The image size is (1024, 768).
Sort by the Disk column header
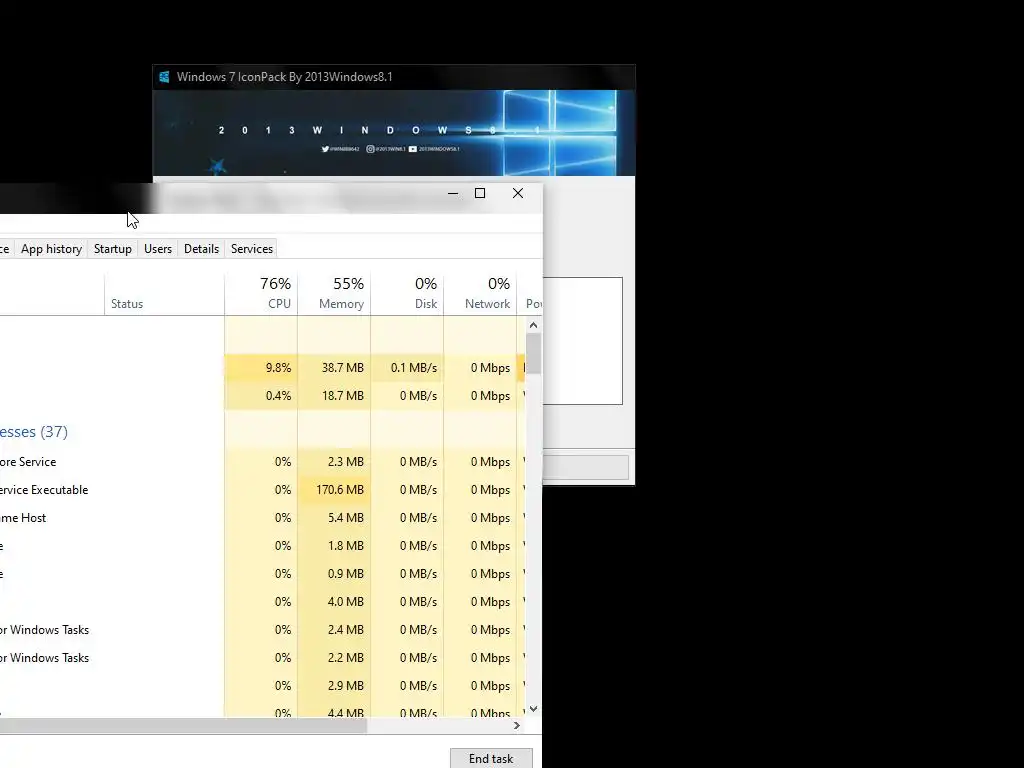(x=407, y=293)
